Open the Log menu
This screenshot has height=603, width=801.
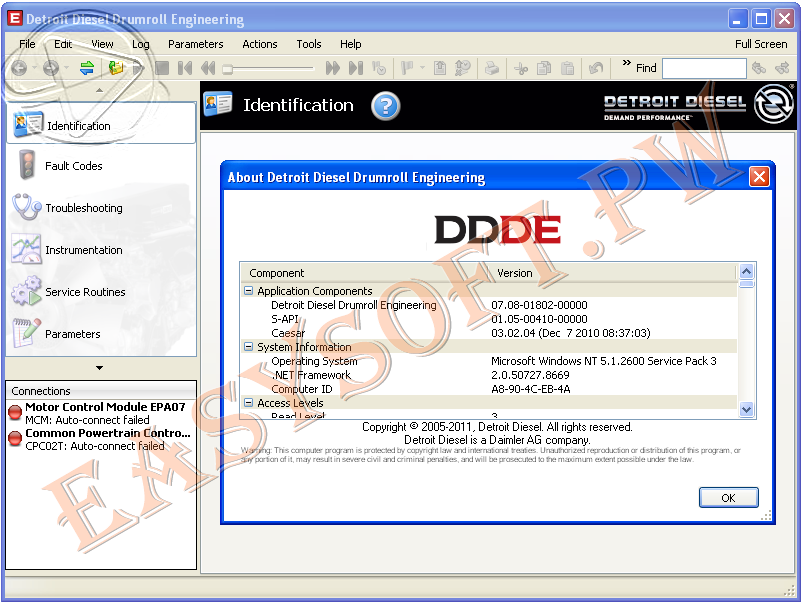140,44
